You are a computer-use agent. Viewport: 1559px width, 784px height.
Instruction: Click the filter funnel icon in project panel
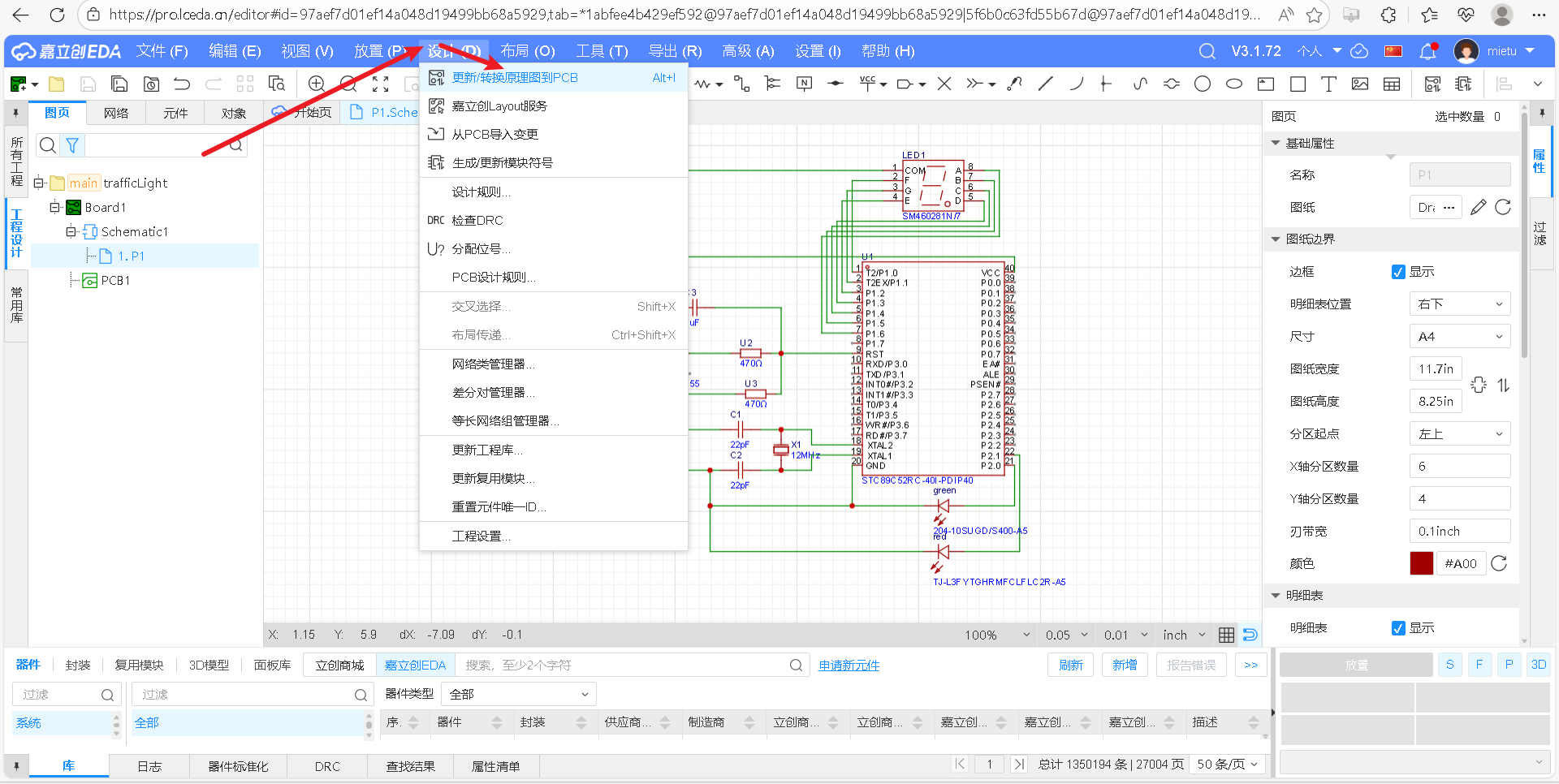[x=72, y=145]
